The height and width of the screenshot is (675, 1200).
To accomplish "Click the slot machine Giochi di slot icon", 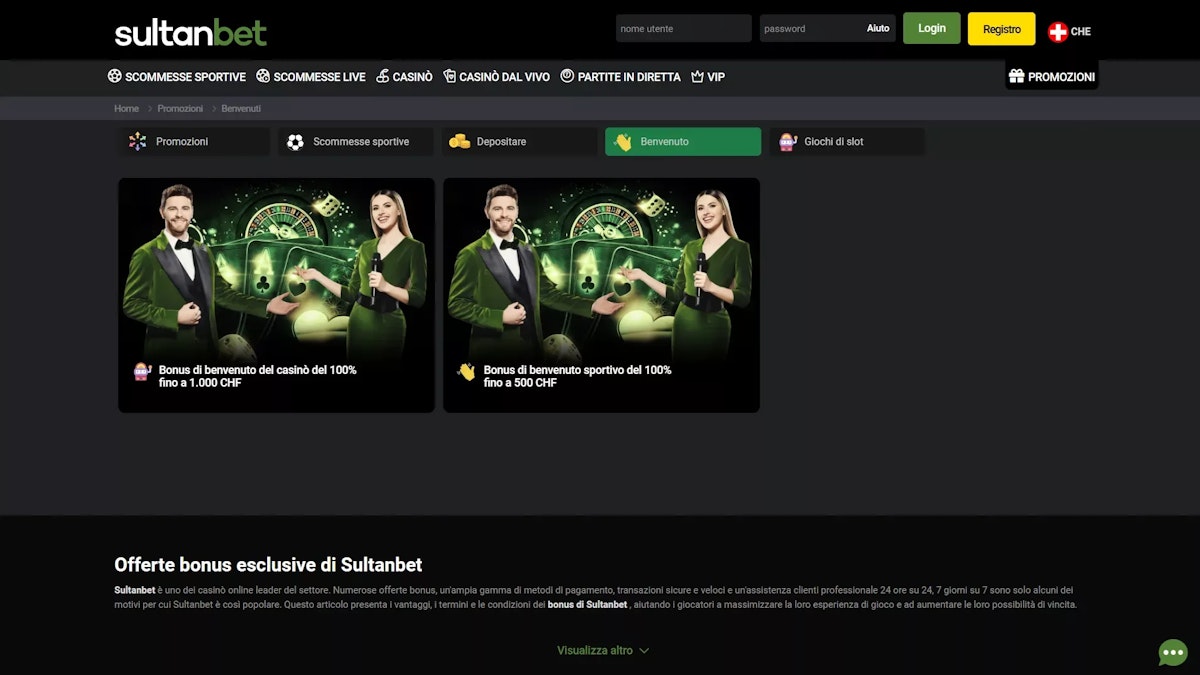I will (787, 142).
